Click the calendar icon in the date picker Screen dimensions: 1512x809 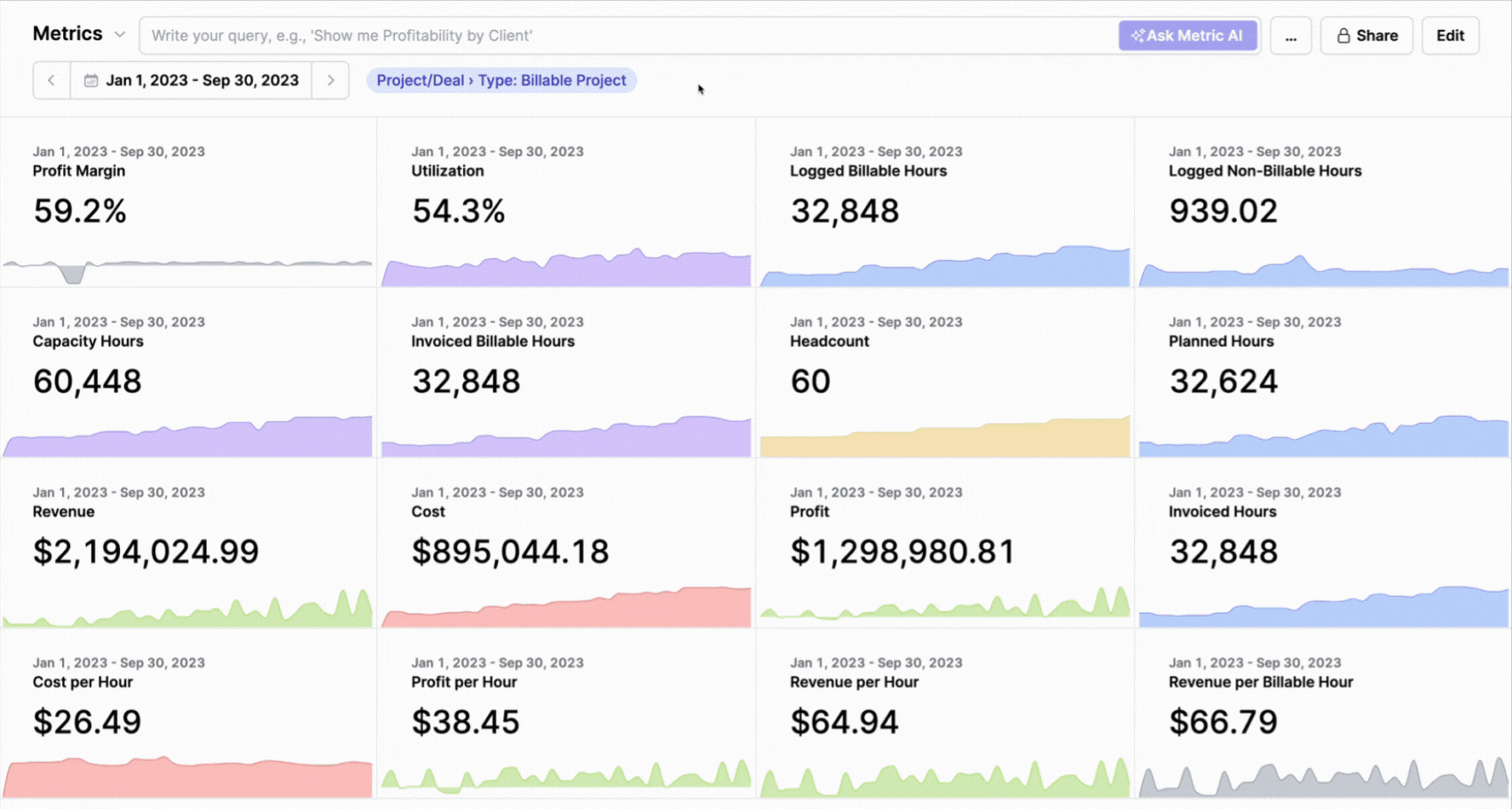[x=90, y=80]
